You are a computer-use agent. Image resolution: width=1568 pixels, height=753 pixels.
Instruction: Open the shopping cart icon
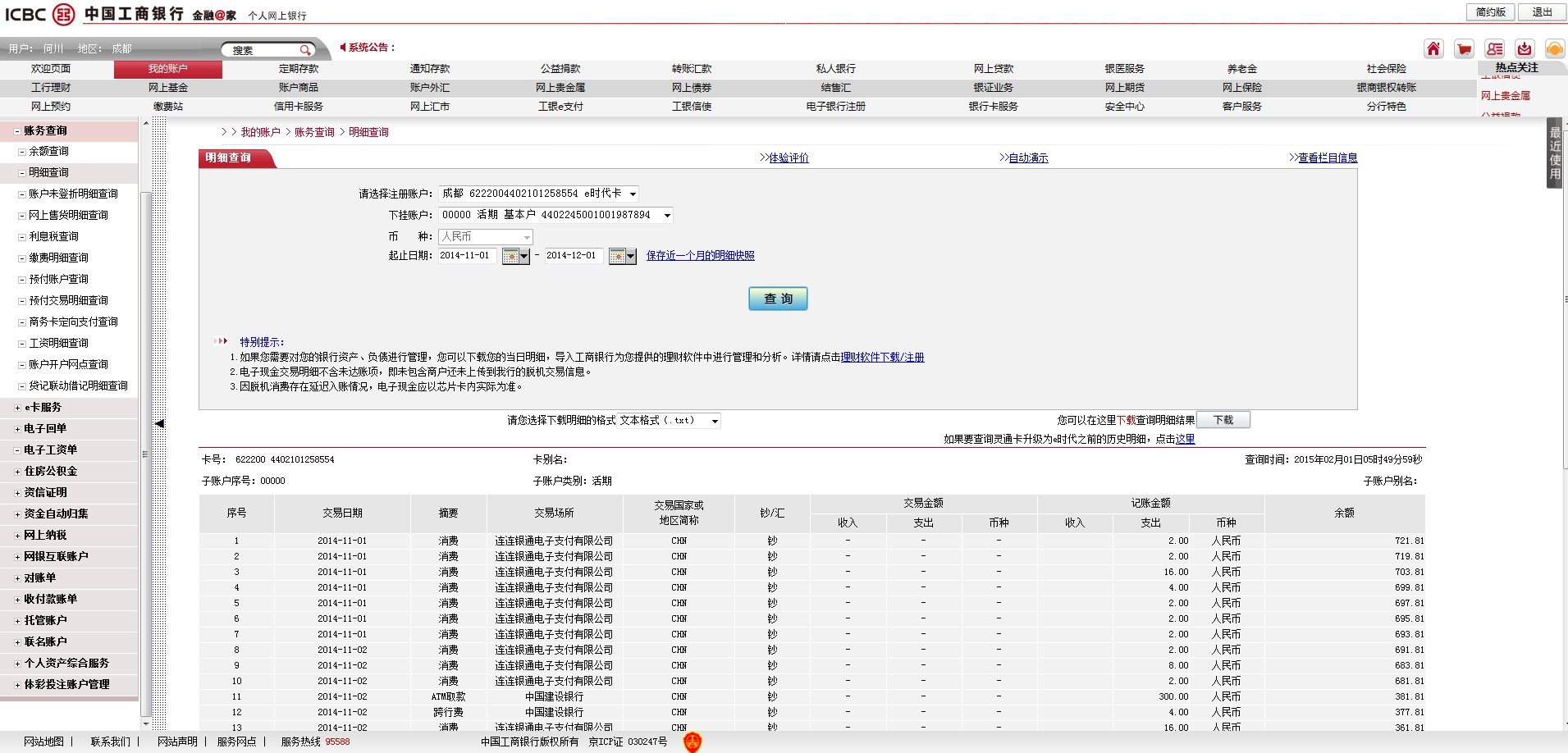1464,48
